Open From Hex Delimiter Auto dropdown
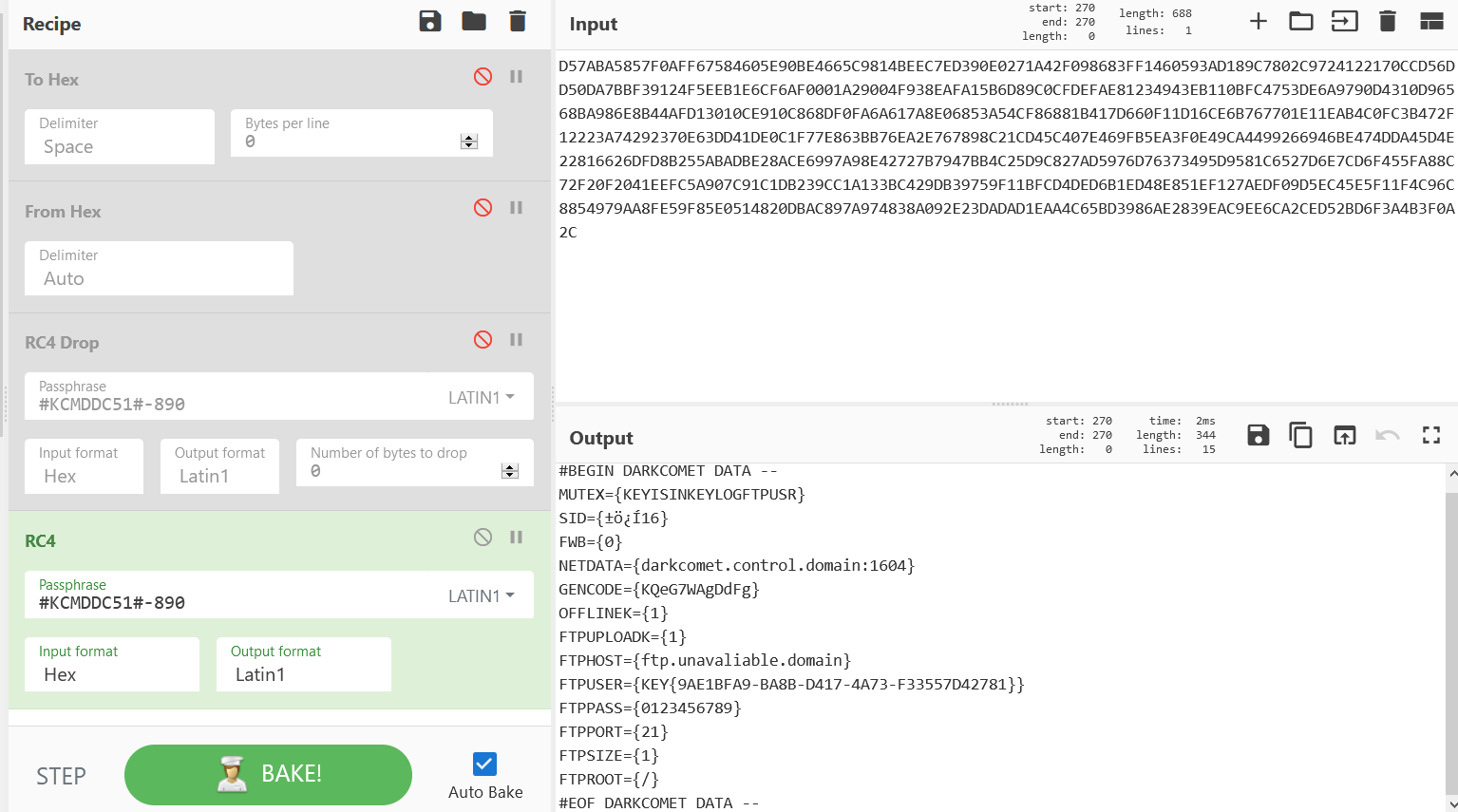Viewport: 1458px width, 812px height. pos(159,268)
